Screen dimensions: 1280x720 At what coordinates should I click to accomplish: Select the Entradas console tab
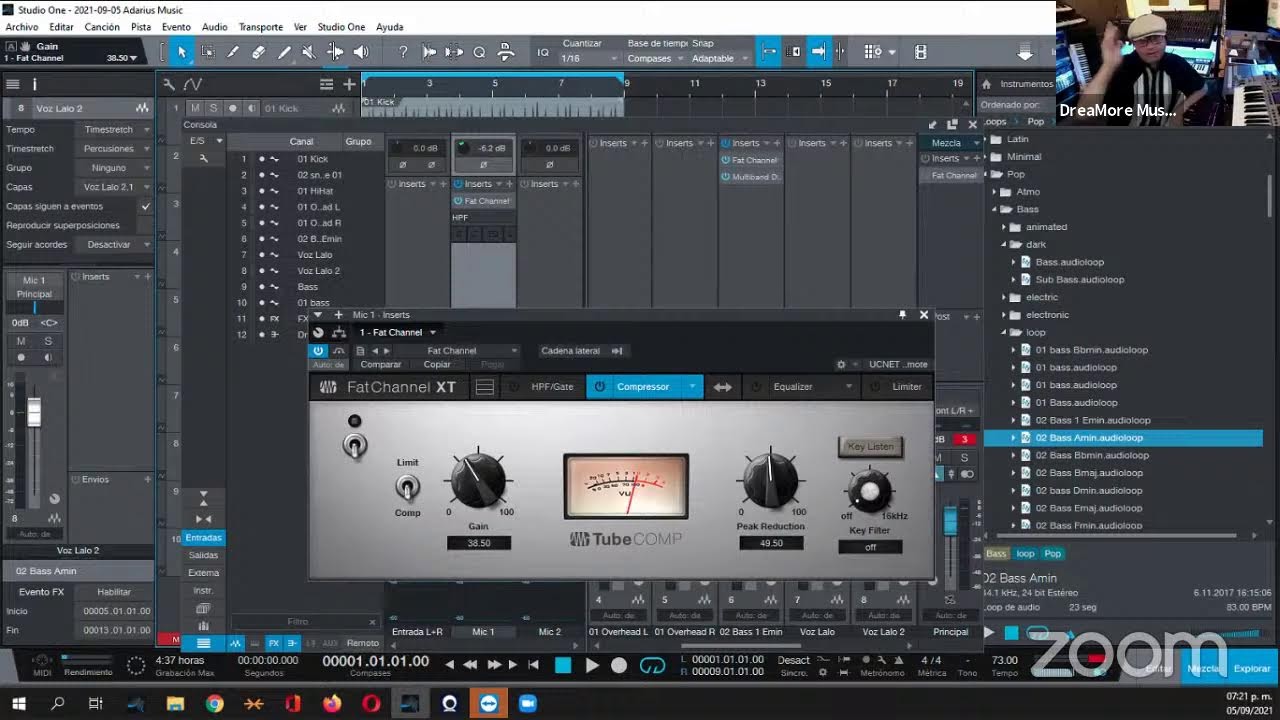point(203,538)
